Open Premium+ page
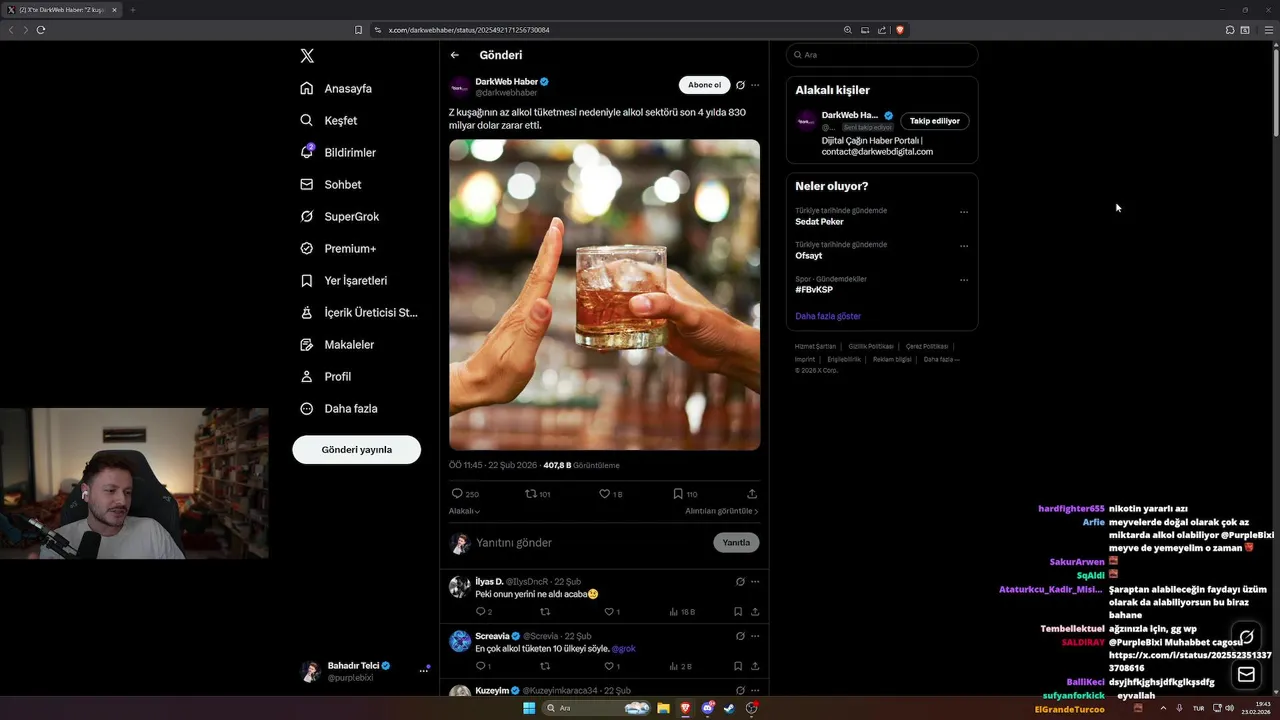This screenshot has height=720, width=1280. coord(338,248)
